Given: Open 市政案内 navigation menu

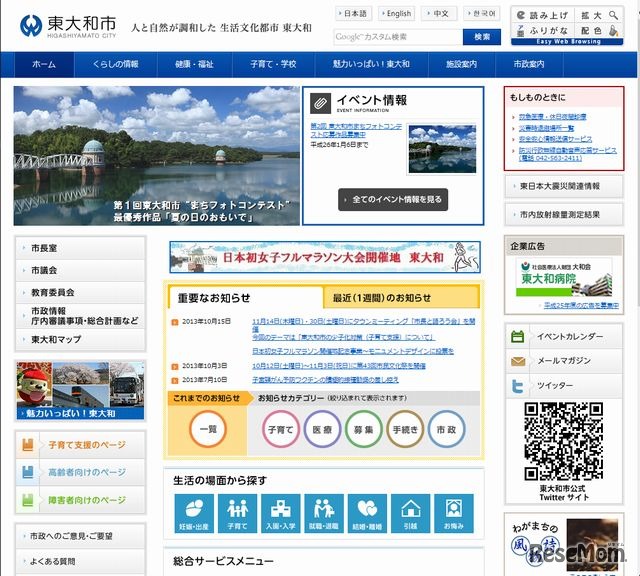Looking at the screenshot, I should pyautogui.click(x=529, y=64).
